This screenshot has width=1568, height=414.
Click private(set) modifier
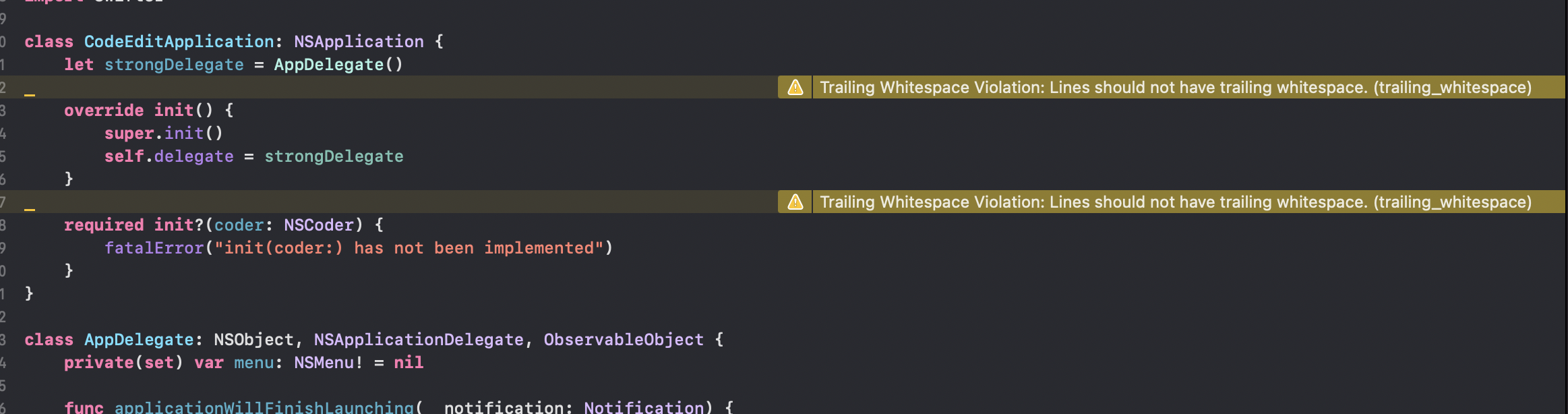coord(124,363)
